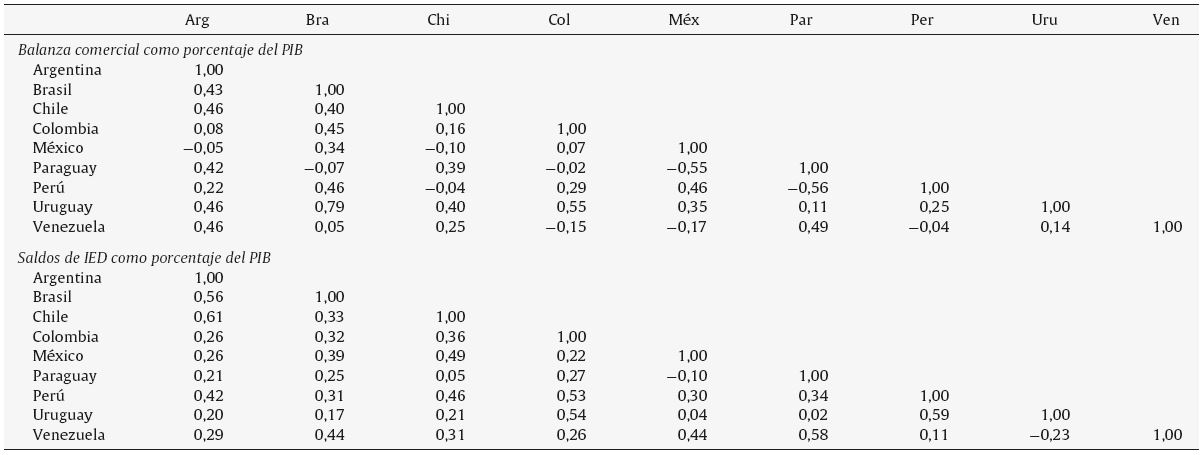Select the cell with value 0,61
Viewport: 1203px width, 455px height.
click(x=208, y=317)
